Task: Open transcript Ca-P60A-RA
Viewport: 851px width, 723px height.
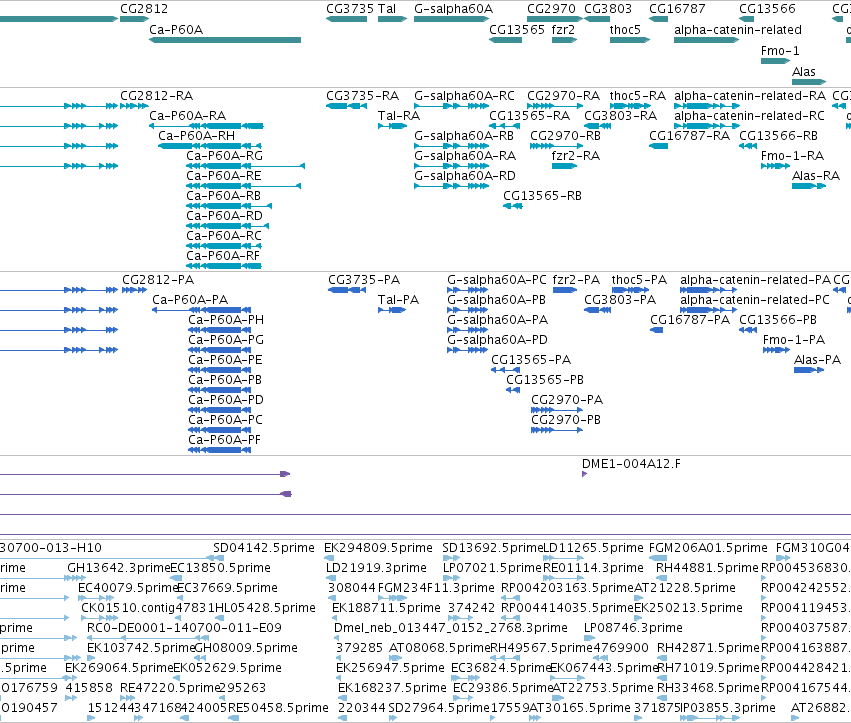Action: (187, 116)
